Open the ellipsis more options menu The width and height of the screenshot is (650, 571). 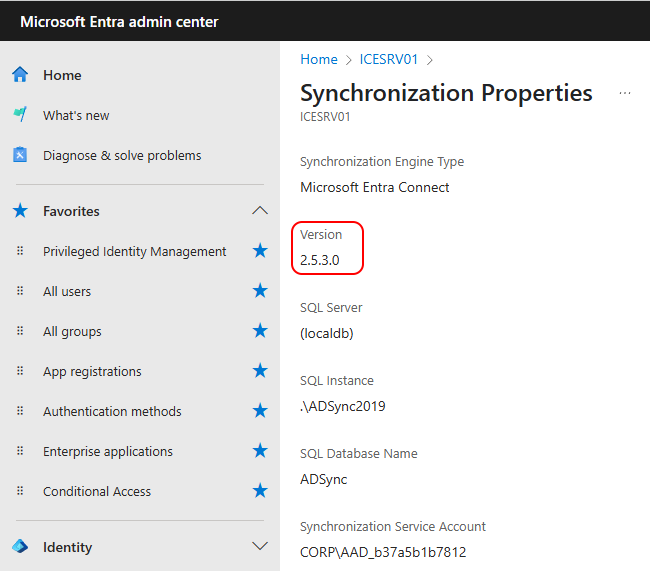(625, 93)
